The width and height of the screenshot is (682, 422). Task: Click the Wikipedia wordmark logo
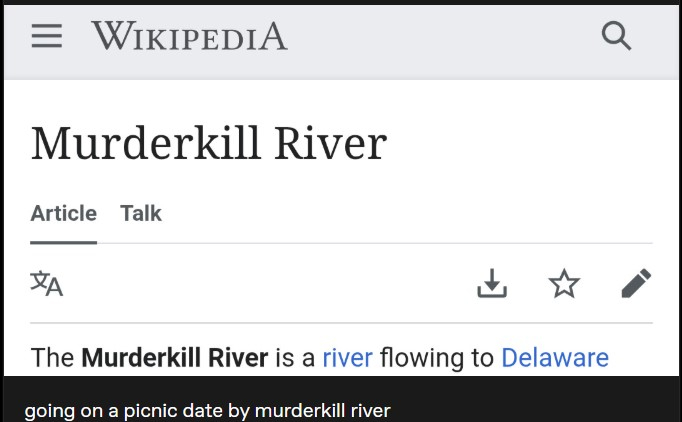[189, 37]
